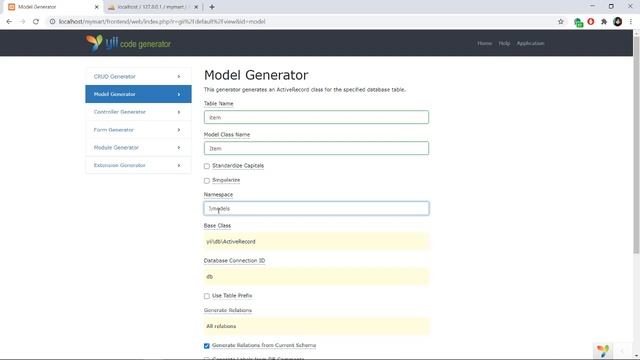Open Form Generator from the sidebar

tap(138, 130)
